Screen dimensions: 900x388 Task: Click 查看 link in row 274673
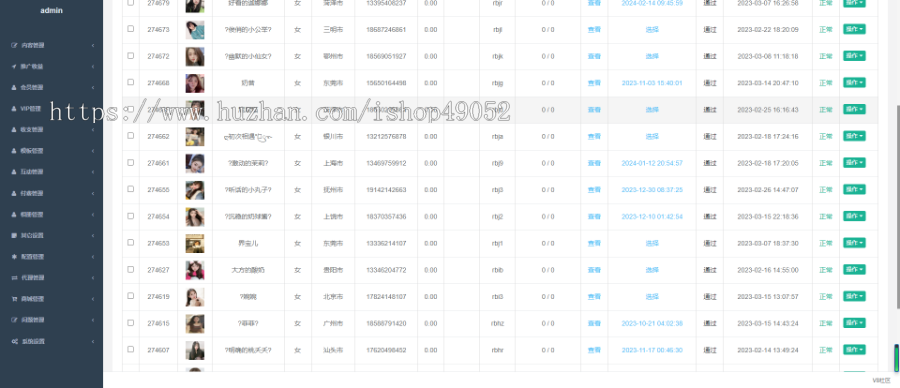(594, 30)
